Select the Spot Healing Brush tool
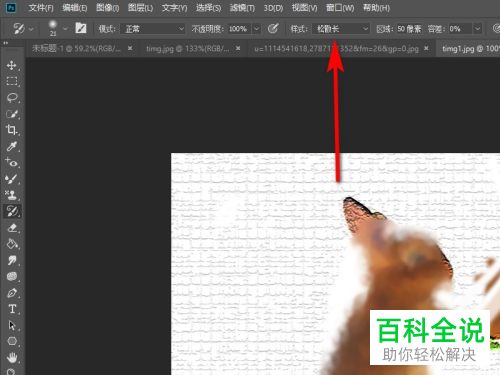The height and width of the screenshot is (375, 500). point(12,163)
